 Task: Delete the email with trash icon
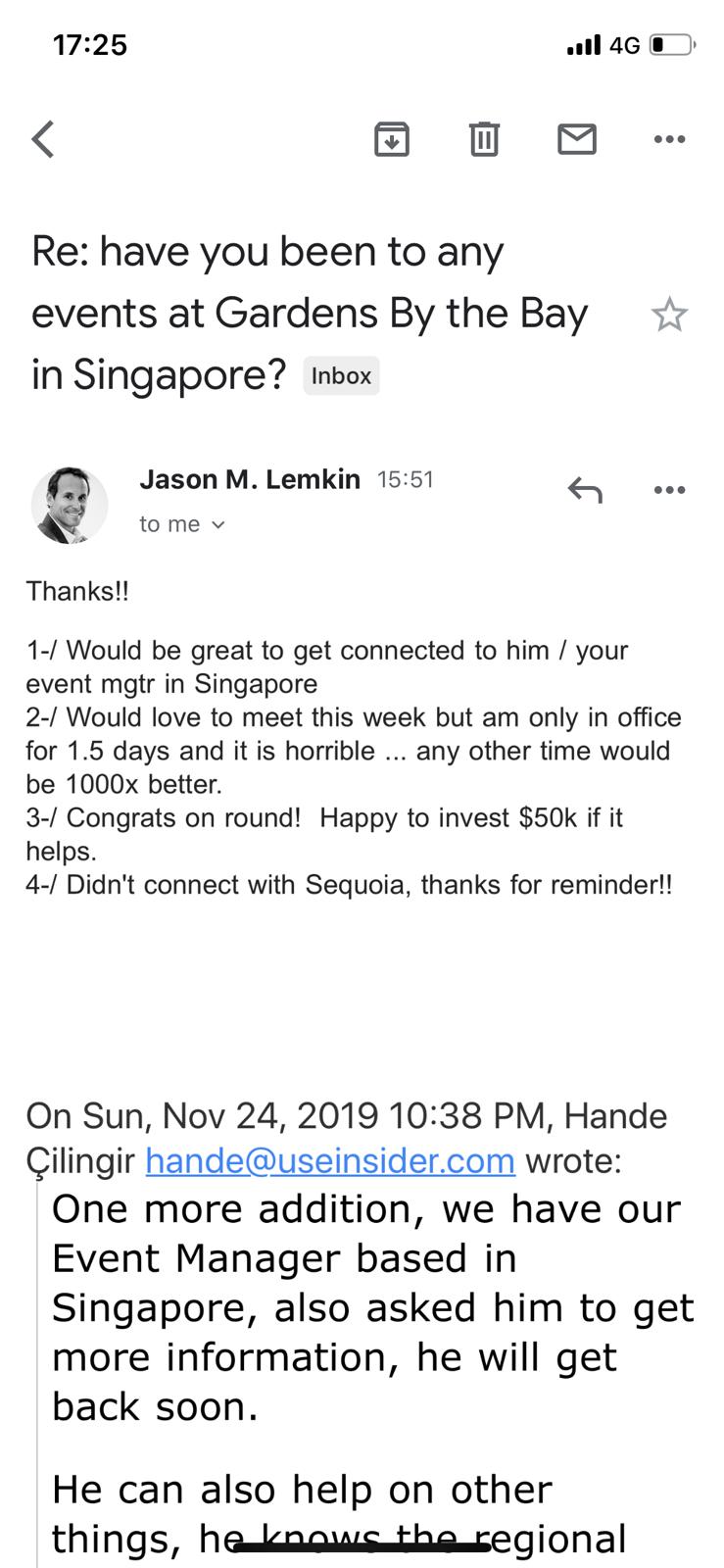pyautogui.click(x=484, y=139)
